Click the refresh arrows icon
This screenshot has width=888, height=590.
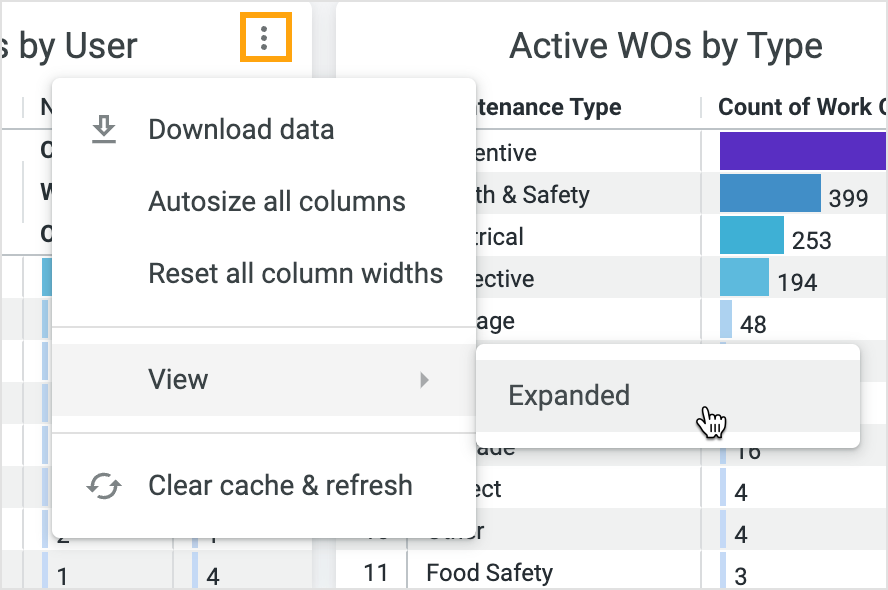pyautogui.click(x=104, y=486)
